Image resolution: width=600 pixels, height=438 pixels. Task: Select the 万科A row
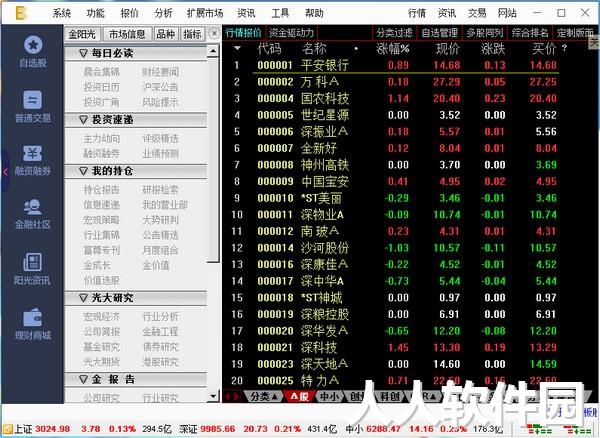[x=394, y=82]
